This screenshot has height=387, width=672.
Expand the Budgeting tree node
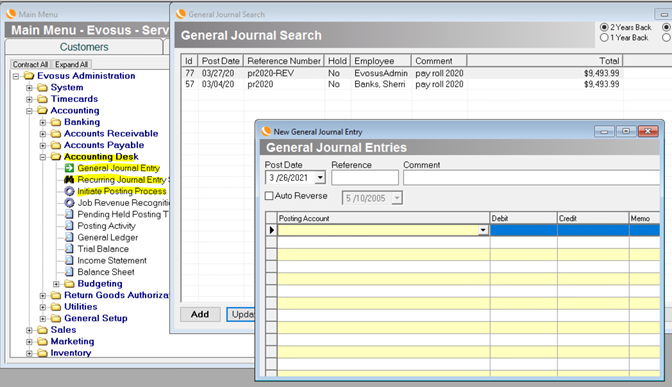tap(56, 284)
